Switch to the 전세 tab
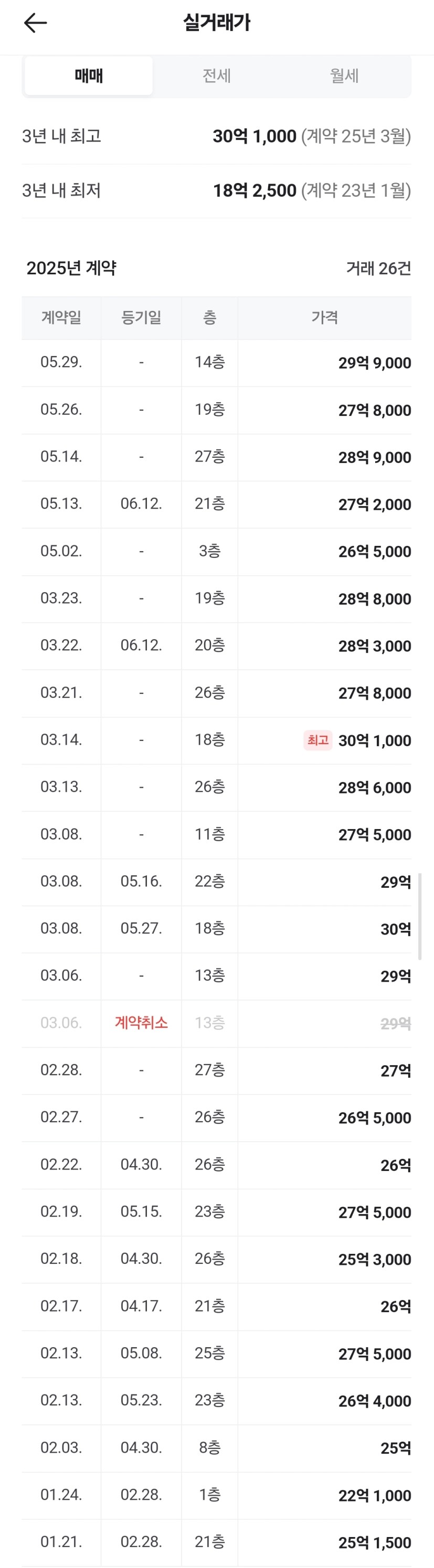 (216, 76)
